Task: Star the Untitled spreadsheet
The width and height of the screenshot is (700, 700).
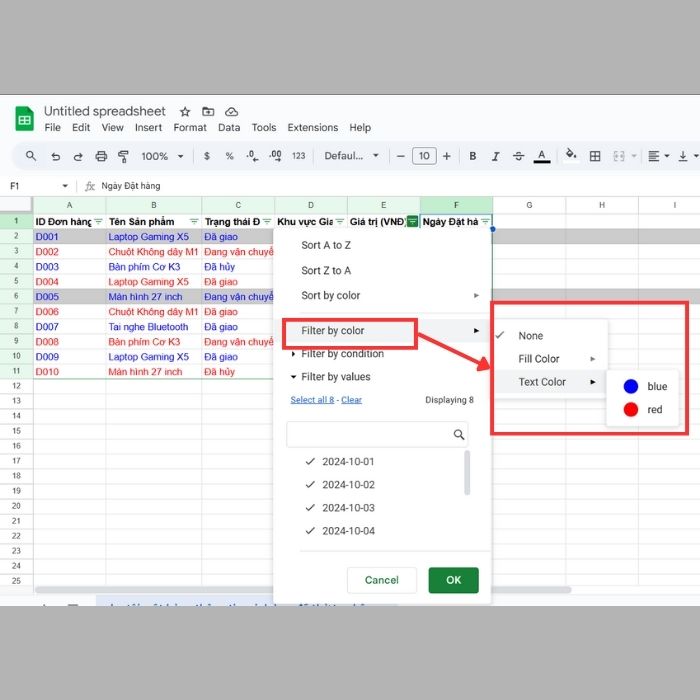Action: (x=185, y=112)
